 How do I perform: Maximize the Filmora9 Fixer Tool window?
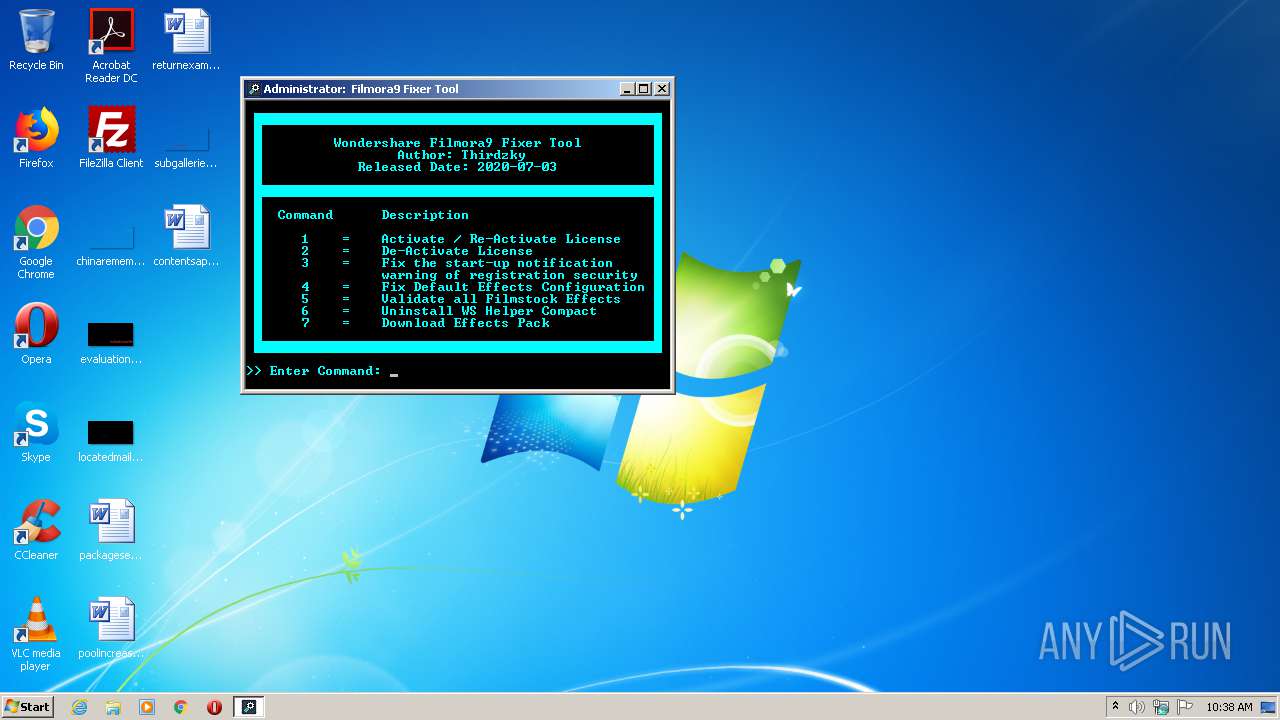(644, 89)
